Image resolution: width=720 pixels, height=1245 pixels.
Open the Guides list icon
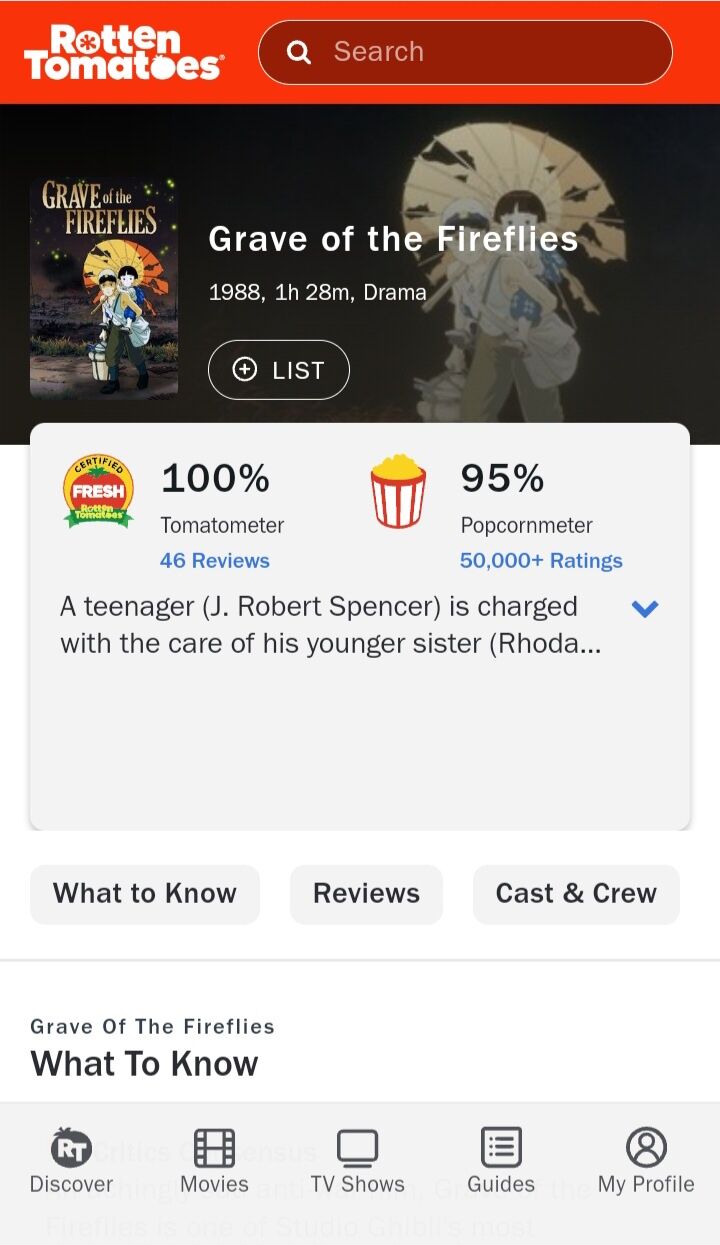point(501,1148)
